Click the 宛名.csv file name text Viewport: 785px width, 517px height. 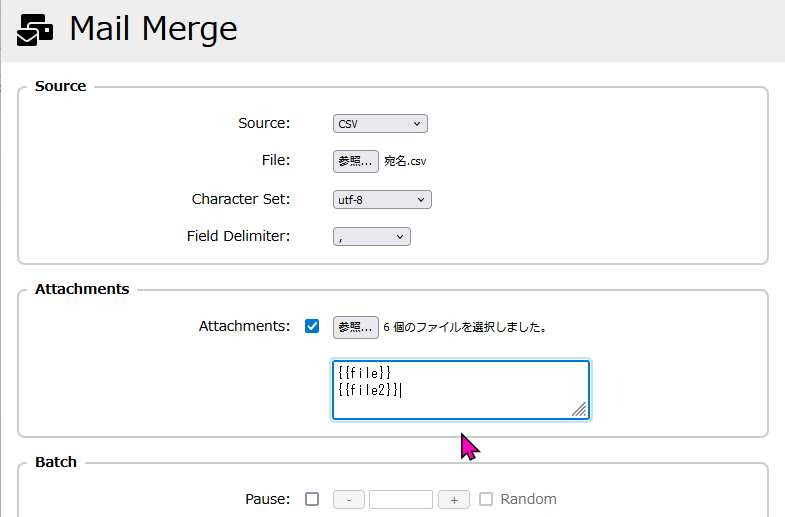[405, 161]
